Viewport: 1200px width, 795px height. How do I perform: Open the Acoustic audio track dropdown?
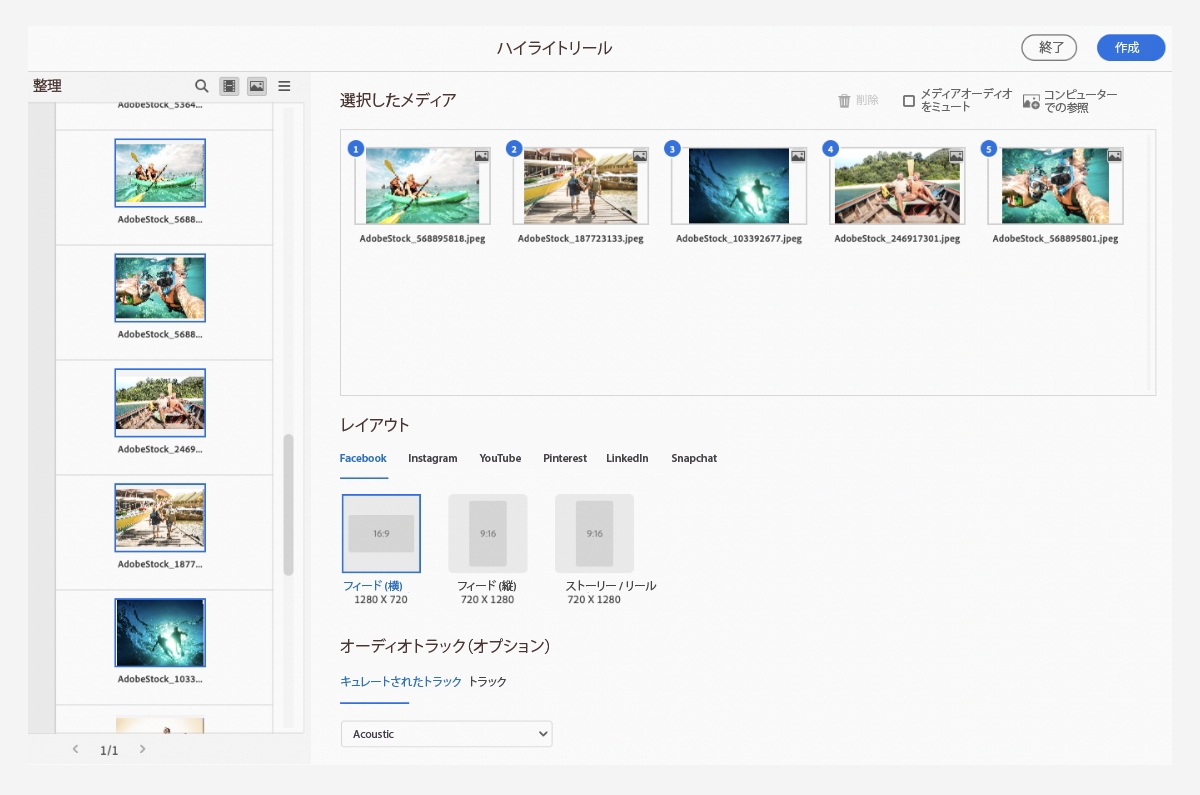point(446,734)
